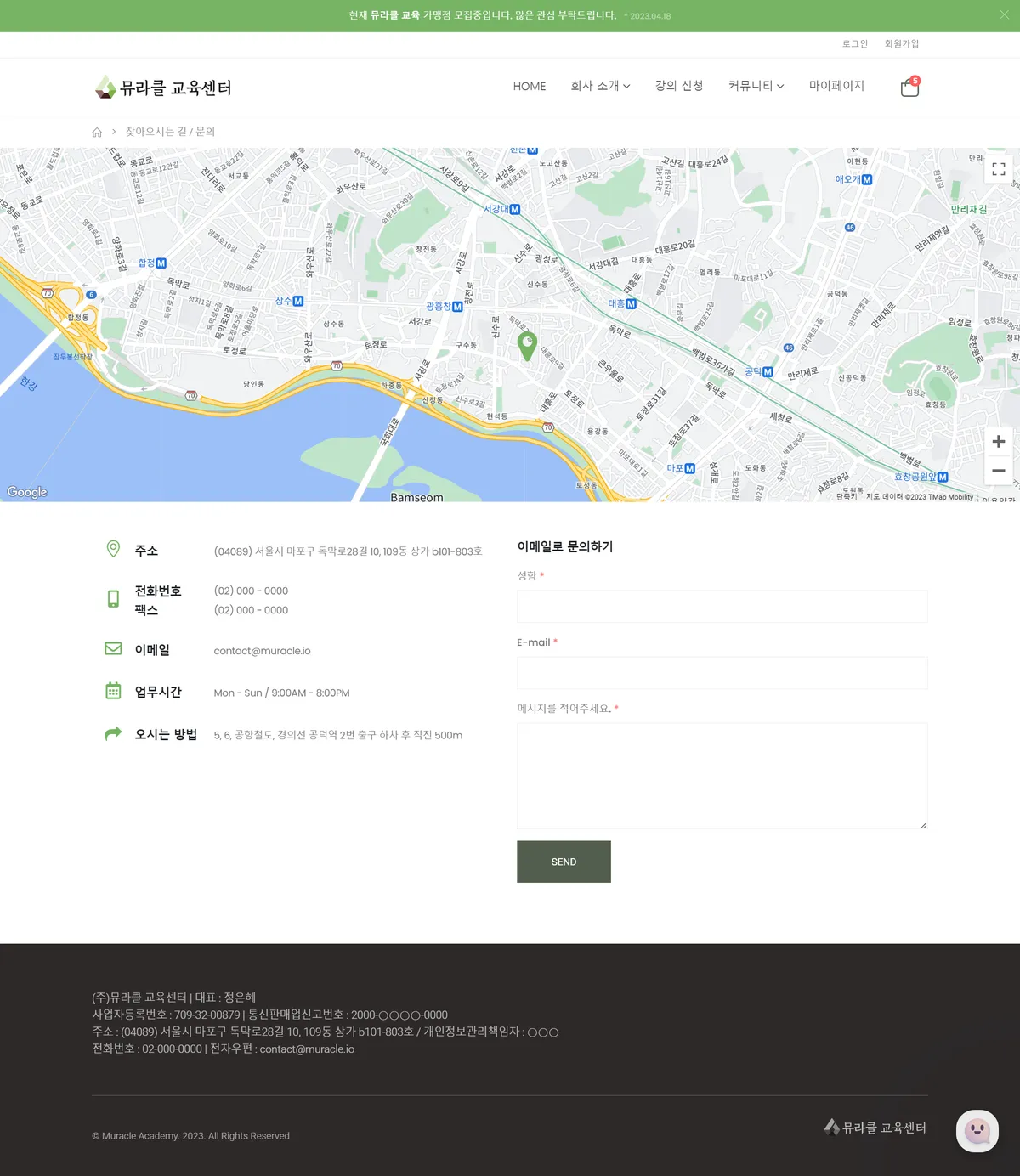The width and height of the screenshot is (1020, 1176).
Task: Click the footer 사업자등록번호 line
Action: pyautogui.click(x=269, y=1015)
